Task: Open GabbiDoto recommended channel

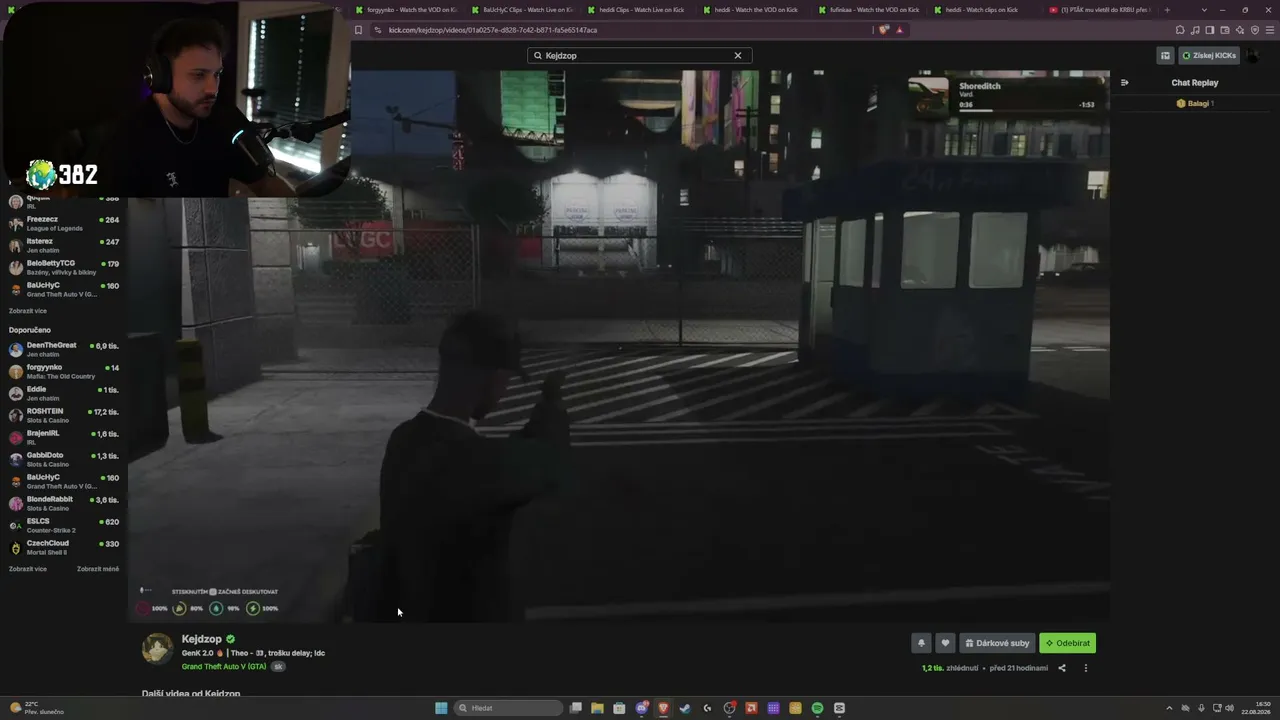Action: click(64, 459)
